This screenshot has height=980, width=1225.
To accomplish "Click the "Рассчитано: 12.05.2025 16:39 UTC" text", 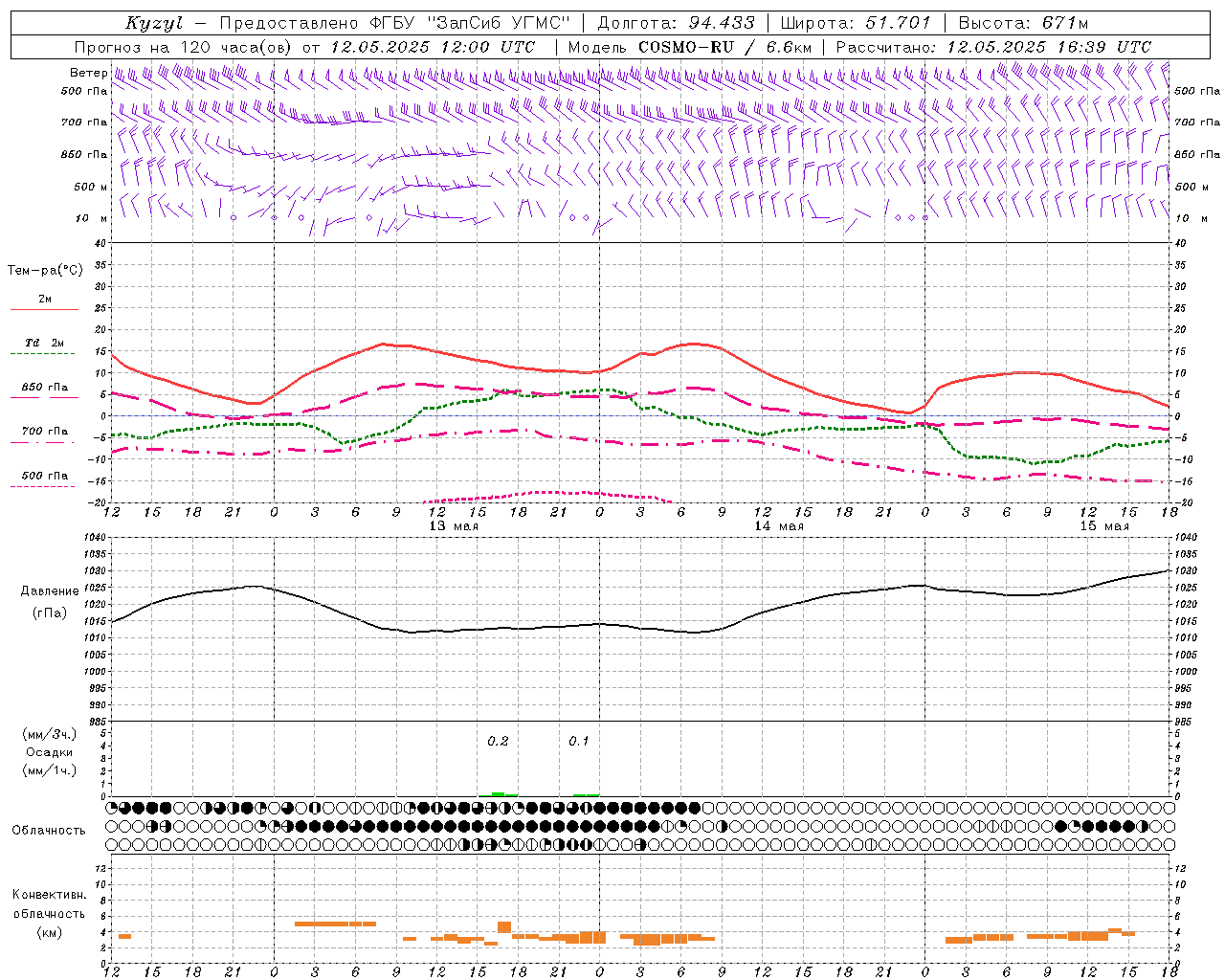I will click(993, 47).
